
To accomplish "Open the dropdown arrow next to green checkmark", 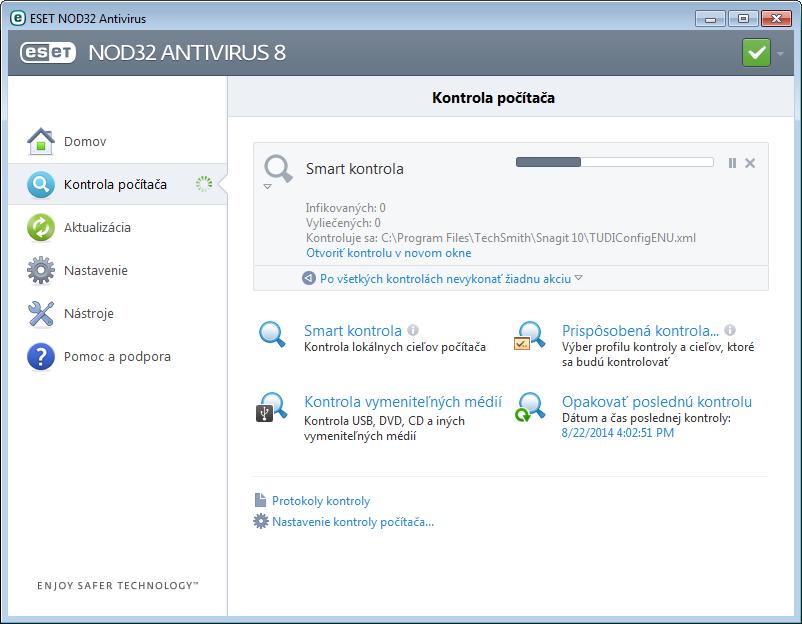I will click(x=780, y=53).
